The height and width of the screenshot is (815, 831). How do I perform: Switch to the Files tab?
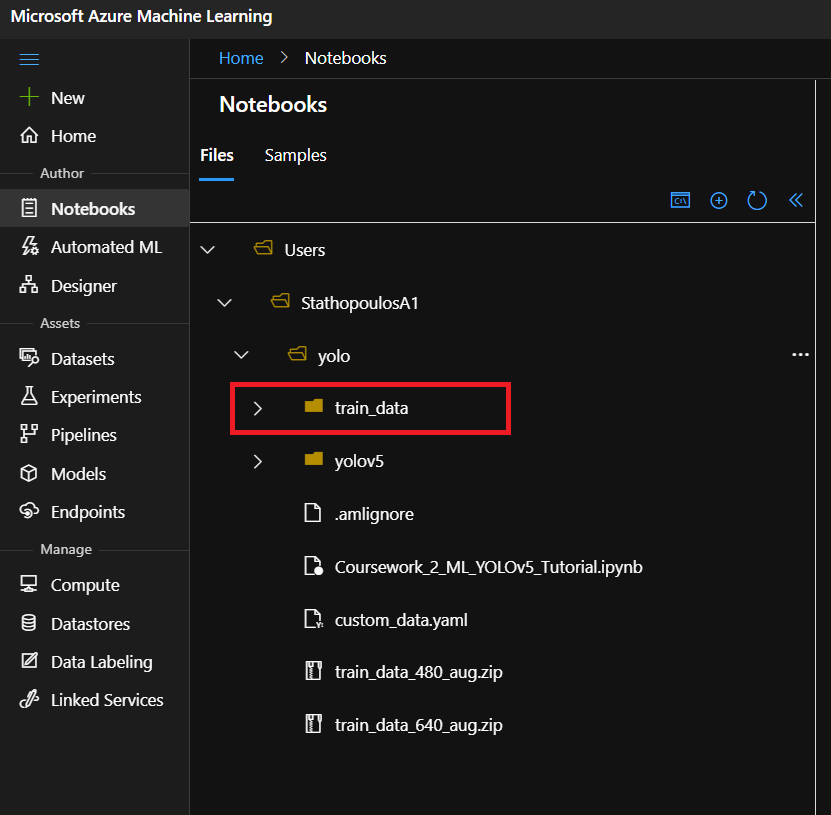pyautogui.click(x=217, y=155)
